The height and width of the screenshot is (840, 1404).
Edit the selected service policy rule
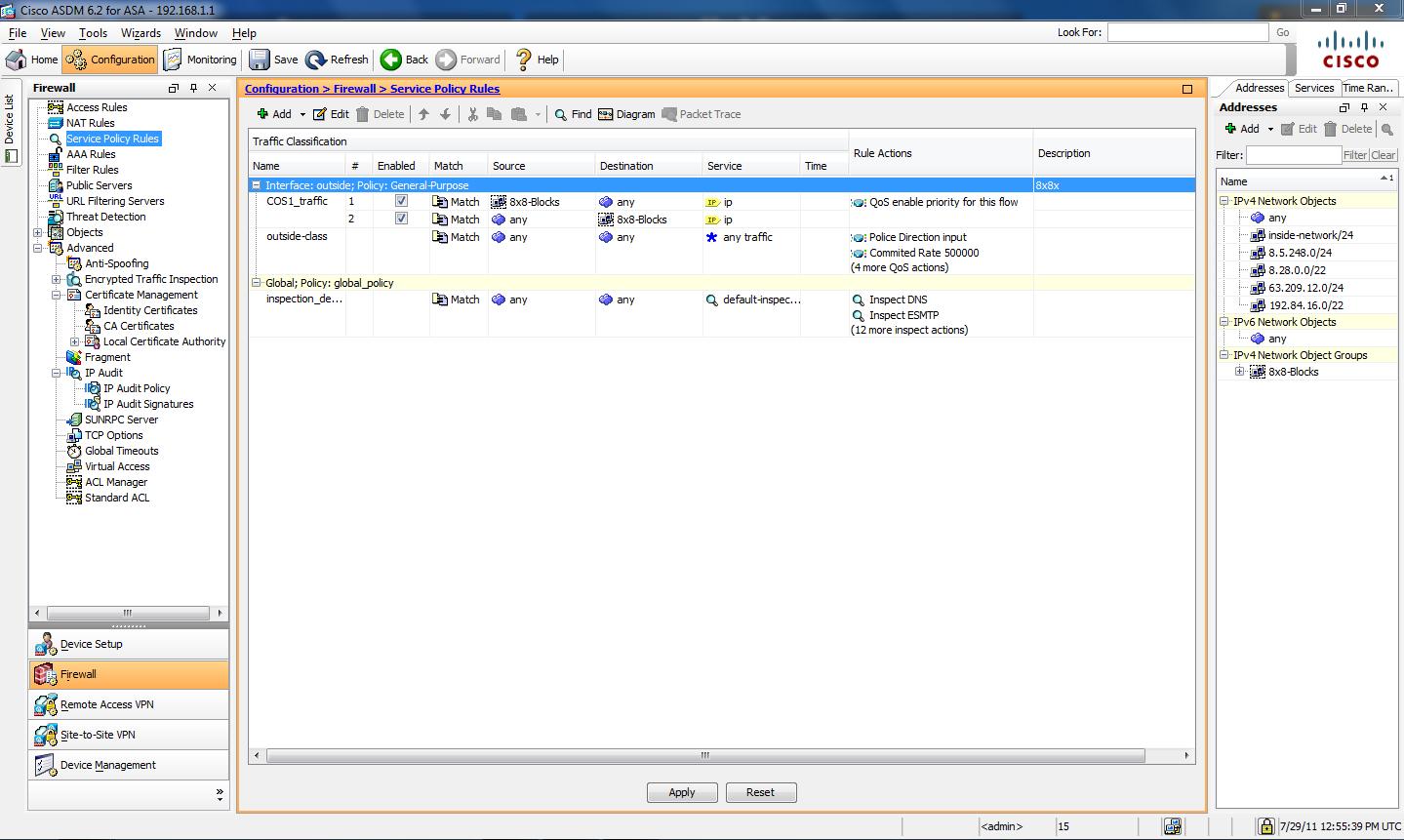click(331, 114)
